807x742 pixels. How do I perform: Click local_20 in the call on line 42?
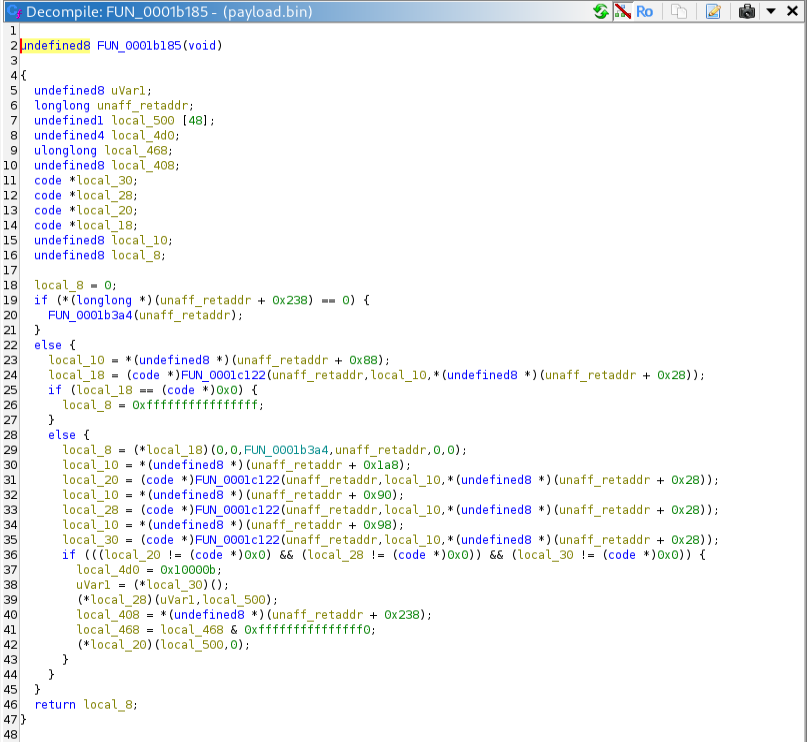tap(119, 645)
